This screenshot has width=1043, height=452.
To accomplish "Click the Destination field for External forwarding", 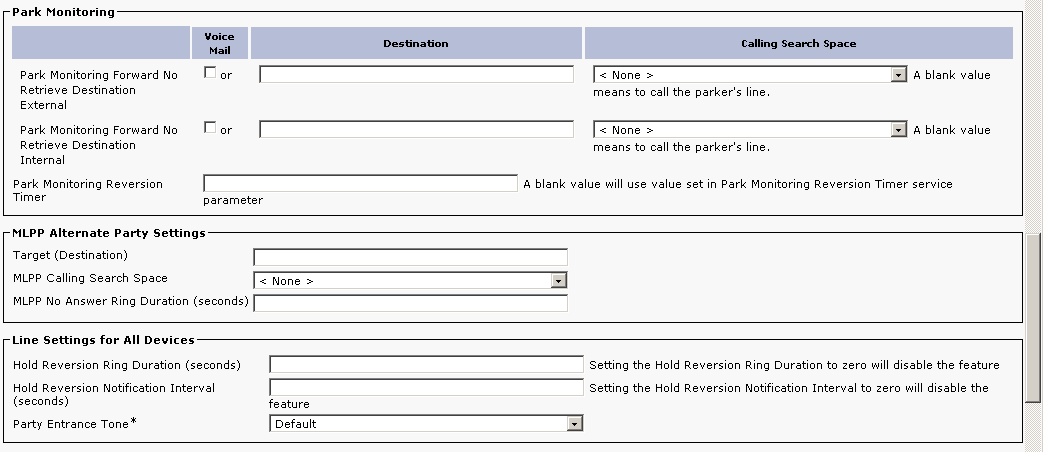I will click(416, 74).
